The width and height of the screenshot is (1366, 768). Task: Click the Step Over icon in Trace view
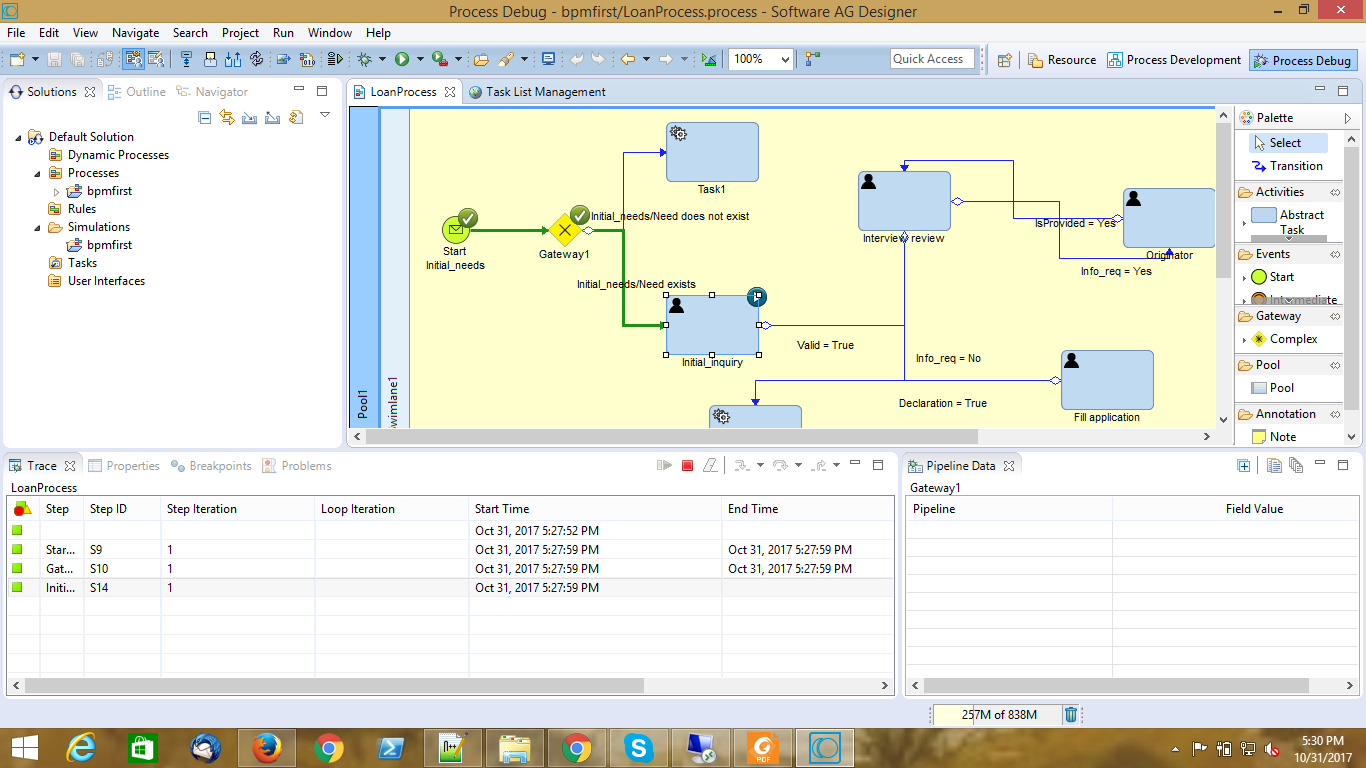coord(780,466)
